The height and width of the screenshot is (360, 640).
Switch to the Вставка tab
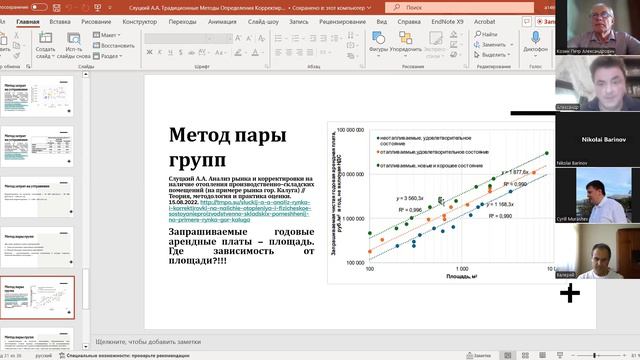[x=60, y=22]
